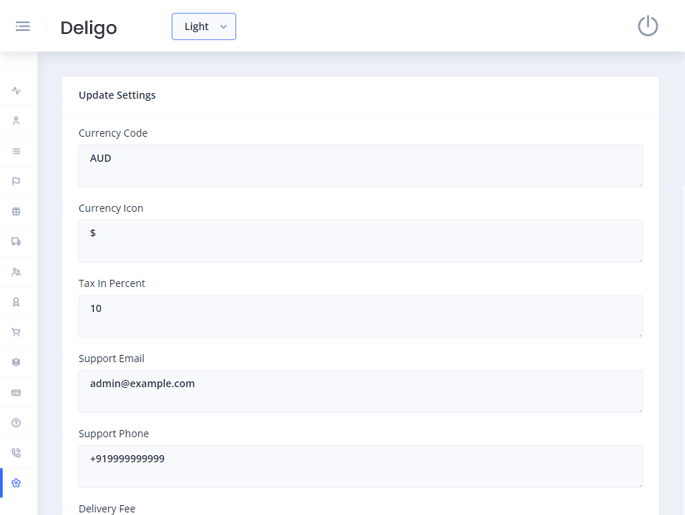Open the award badge sidebar icon
The image size is (685, 515).
[16, 302]
